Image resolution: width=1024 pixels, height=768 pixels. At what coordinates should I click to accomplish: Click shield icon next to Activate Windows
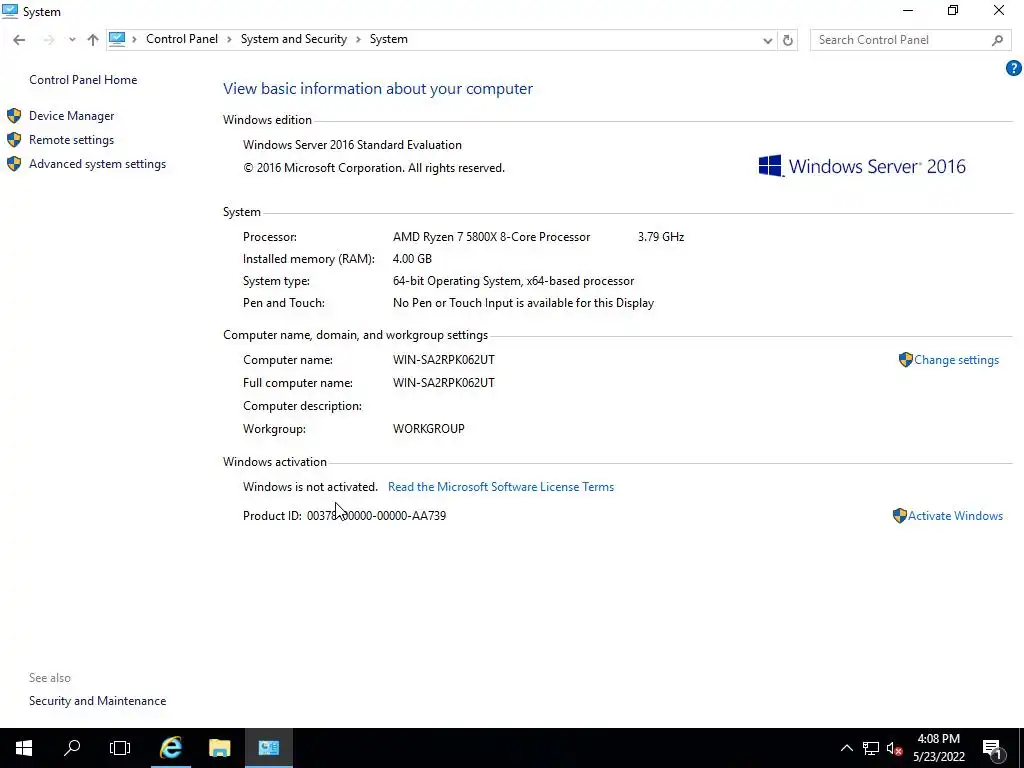(900, 516)
